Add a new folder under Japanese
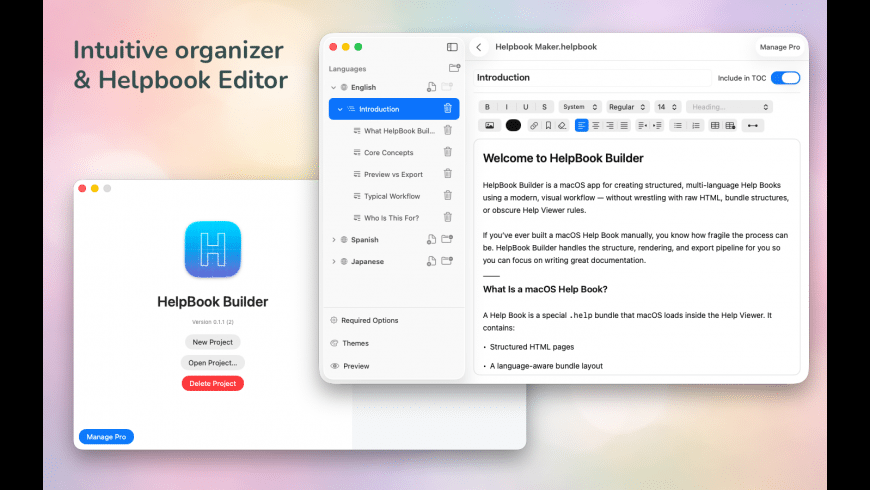The image size is (870, 490). (447, 261)
